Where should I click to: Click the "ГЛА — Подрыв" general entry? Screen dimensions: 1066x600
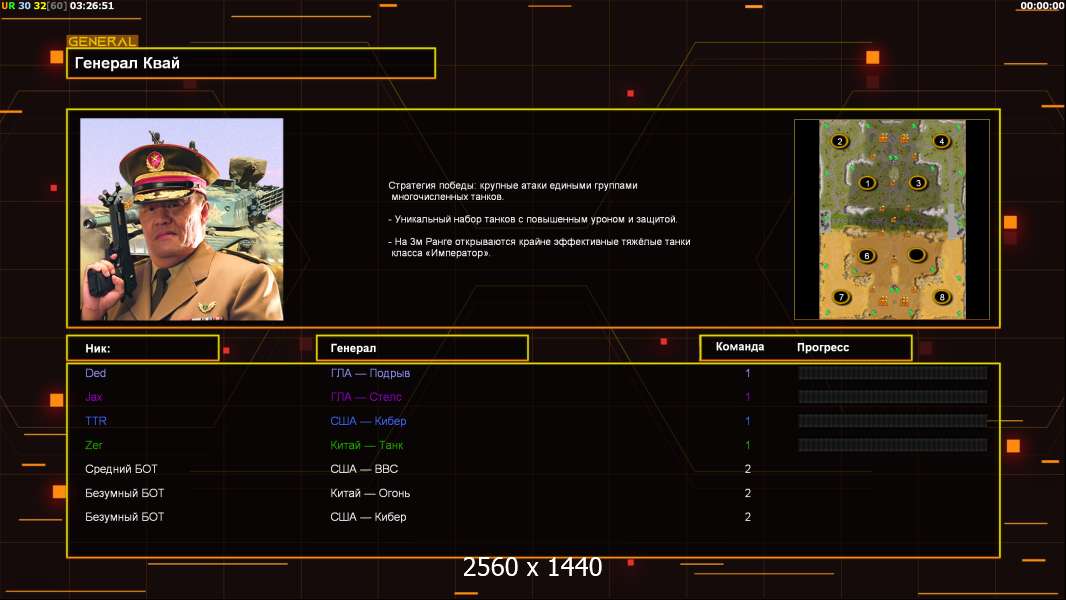370,373
